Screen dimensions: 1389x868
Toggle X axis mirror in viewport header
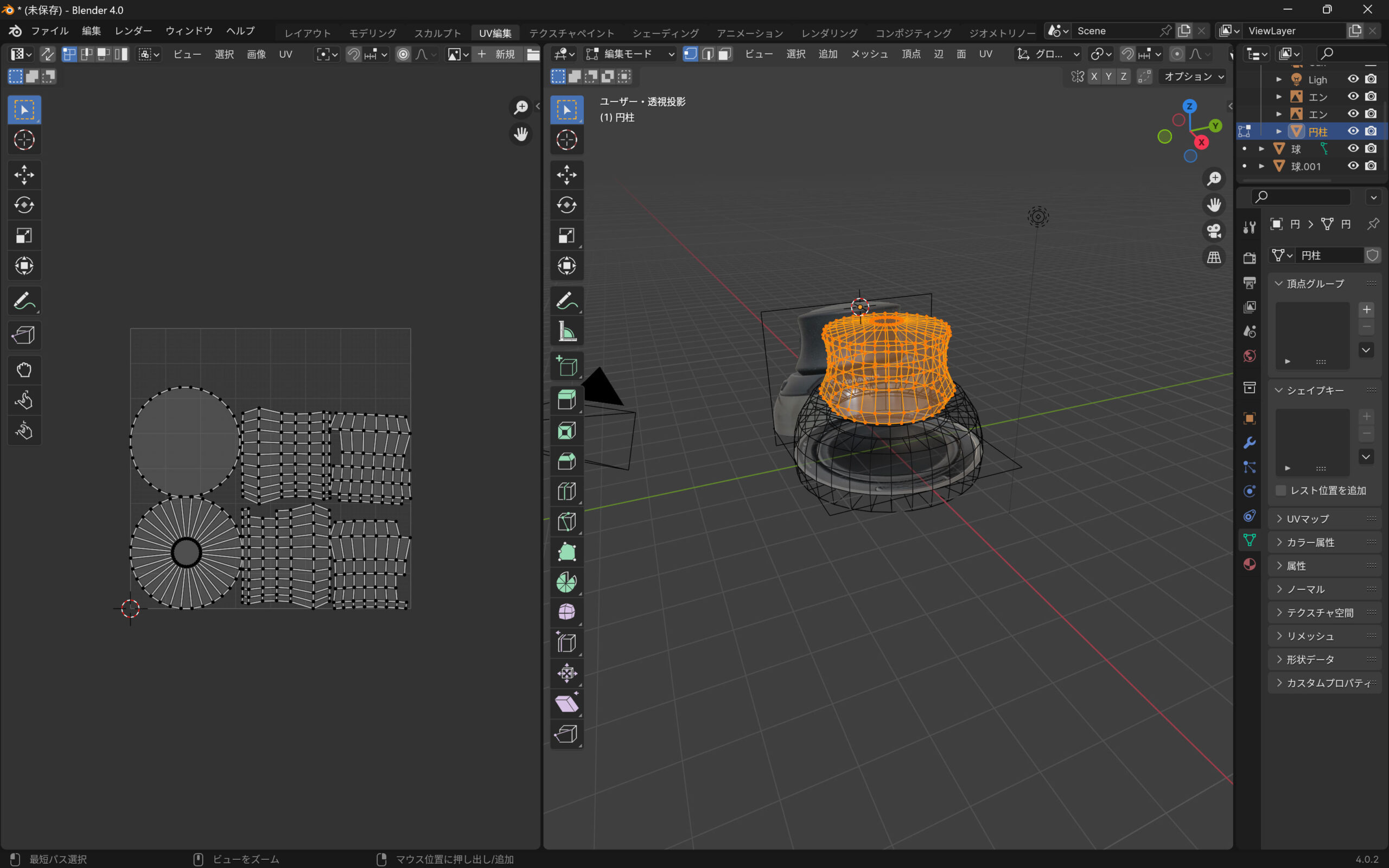(x=1094, y=76)
